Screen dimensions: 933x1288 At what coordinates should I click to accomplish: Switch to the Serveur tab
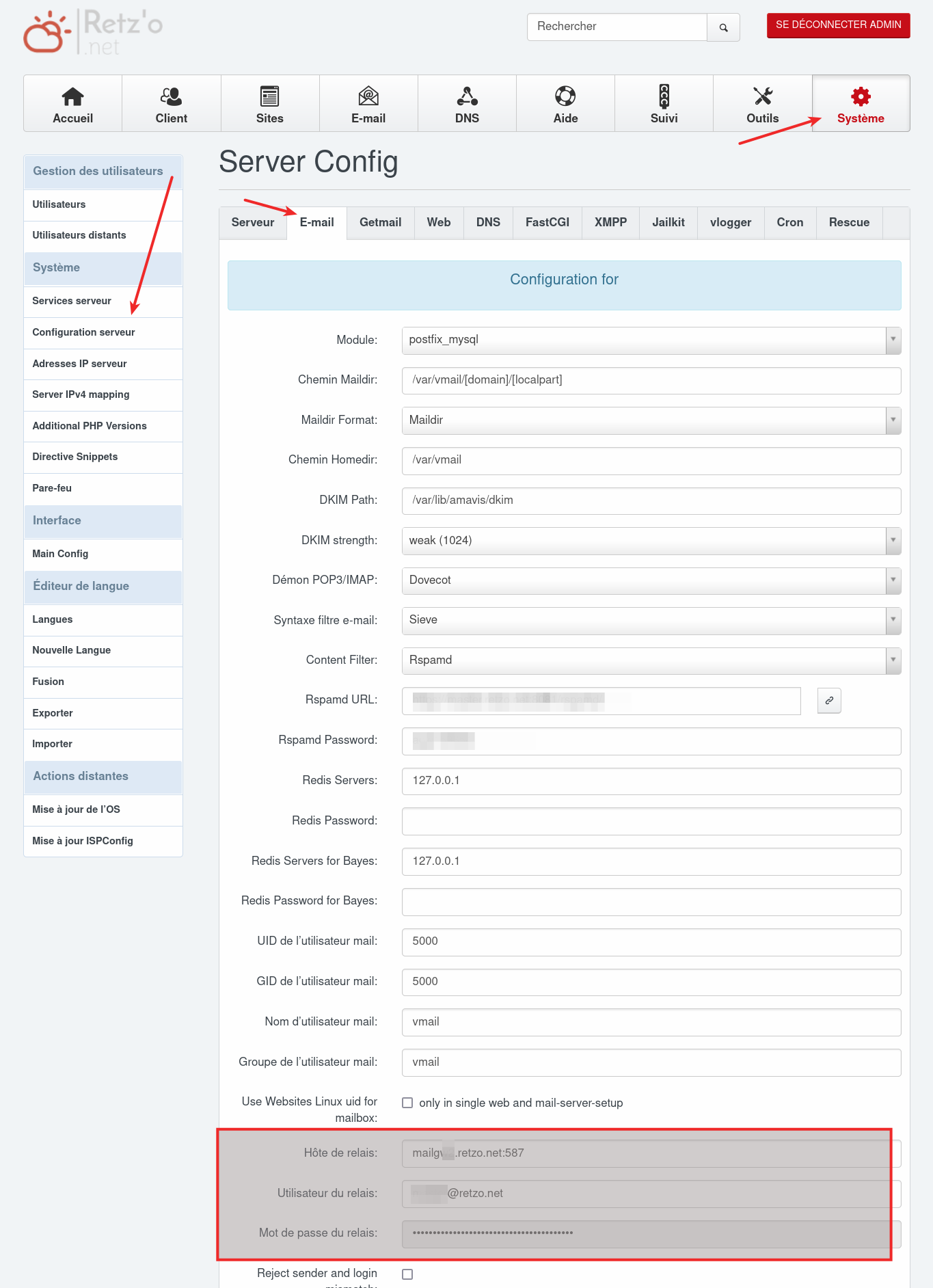(253, 223)
